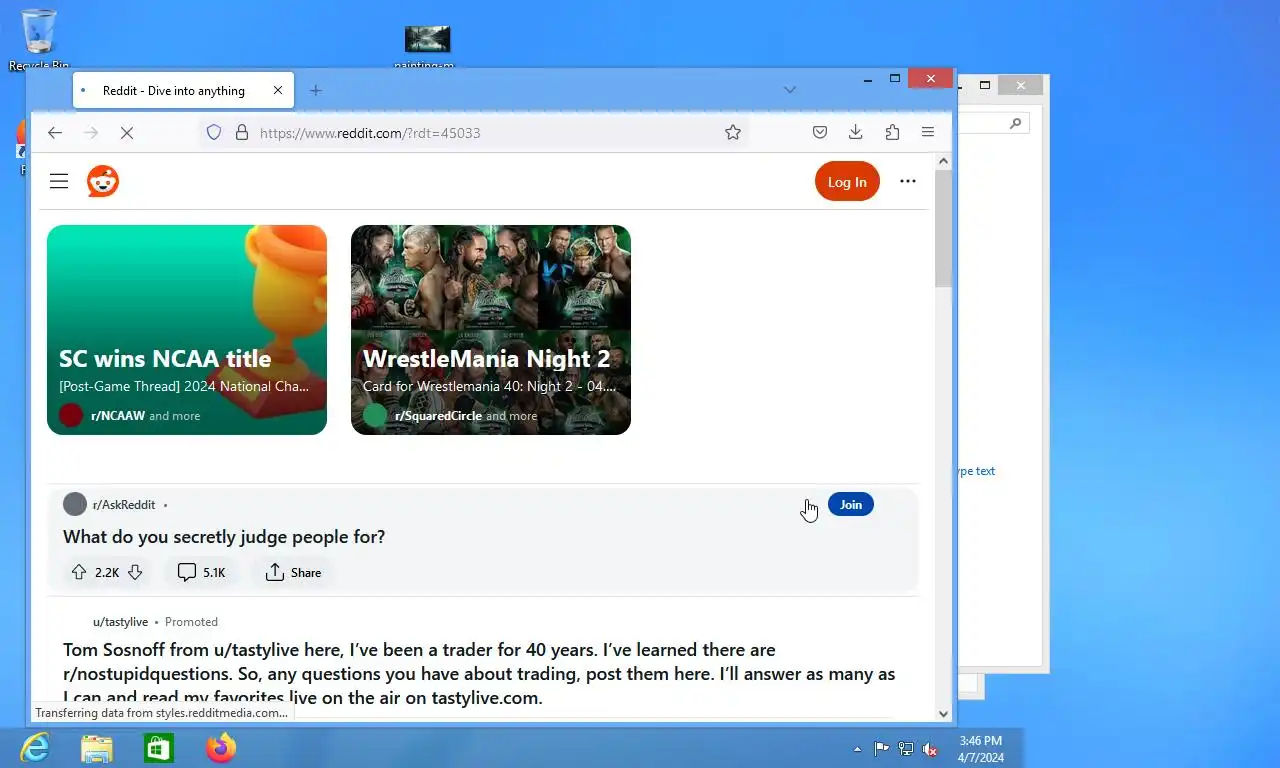Open Firefox tracking protection shield

coord(213,132)
